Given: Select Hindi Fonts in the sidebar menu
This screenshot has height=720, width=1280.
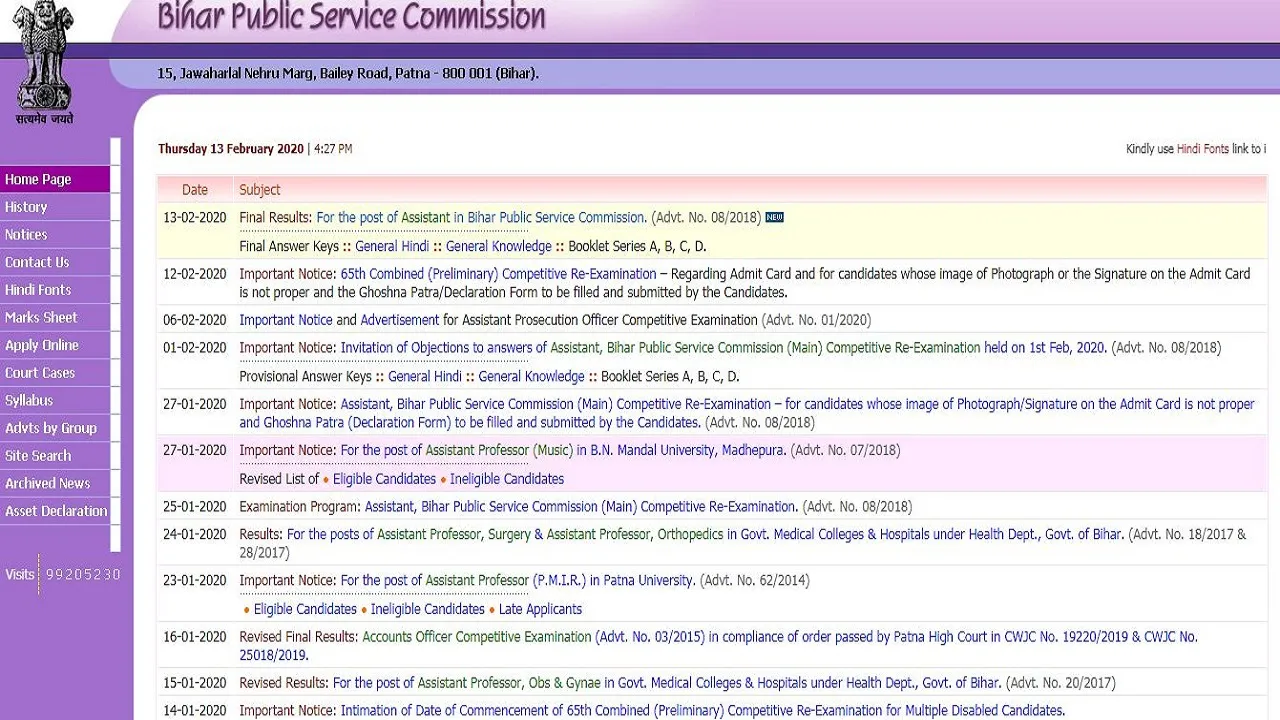Looking at the screenshot, I should pyautogui.click(x=55, y=290).
